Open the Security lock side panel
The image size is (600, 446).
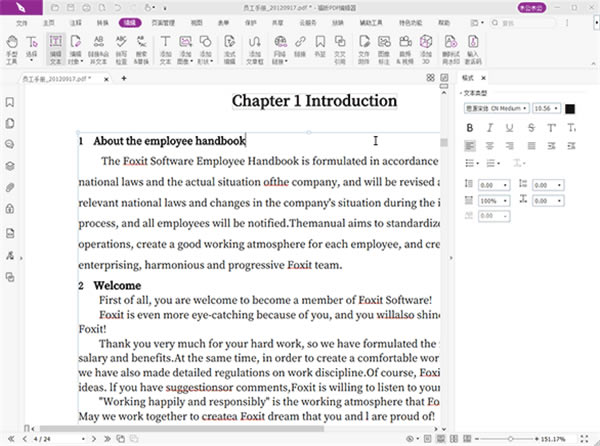pos(10,208)
